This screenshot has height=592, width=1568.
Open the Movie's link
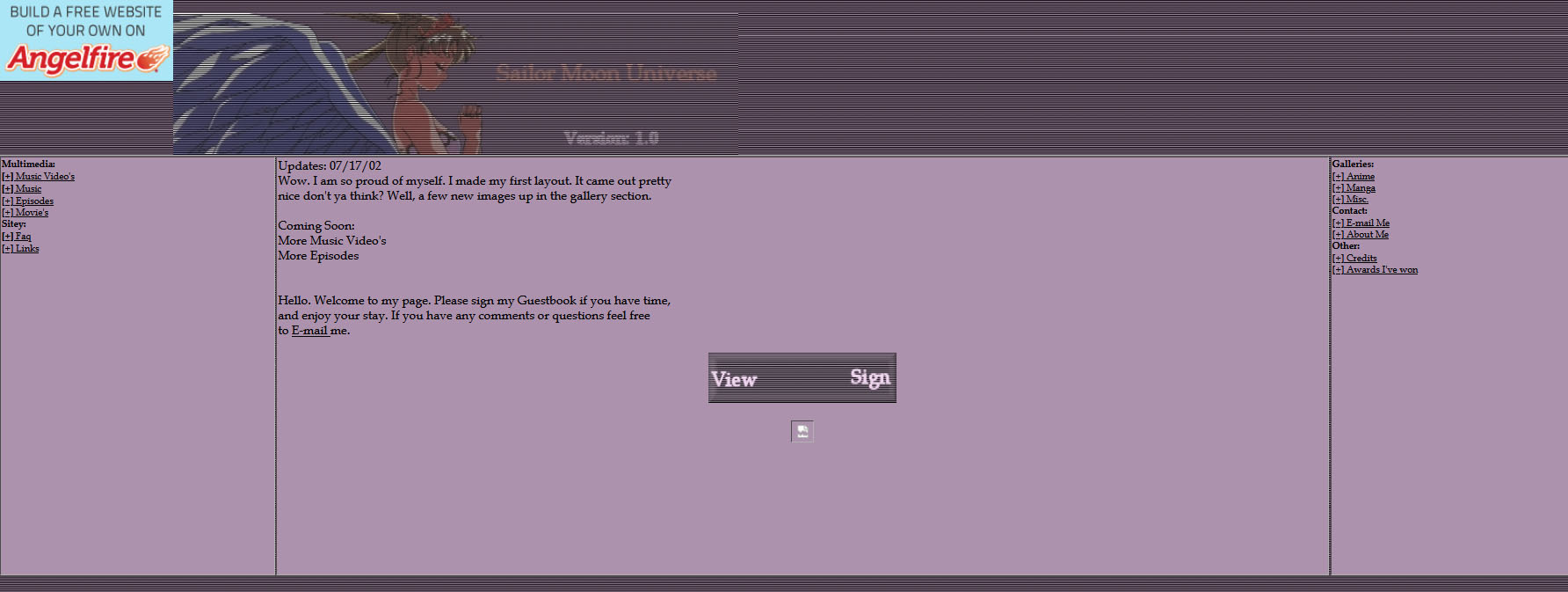pos(25,212)
